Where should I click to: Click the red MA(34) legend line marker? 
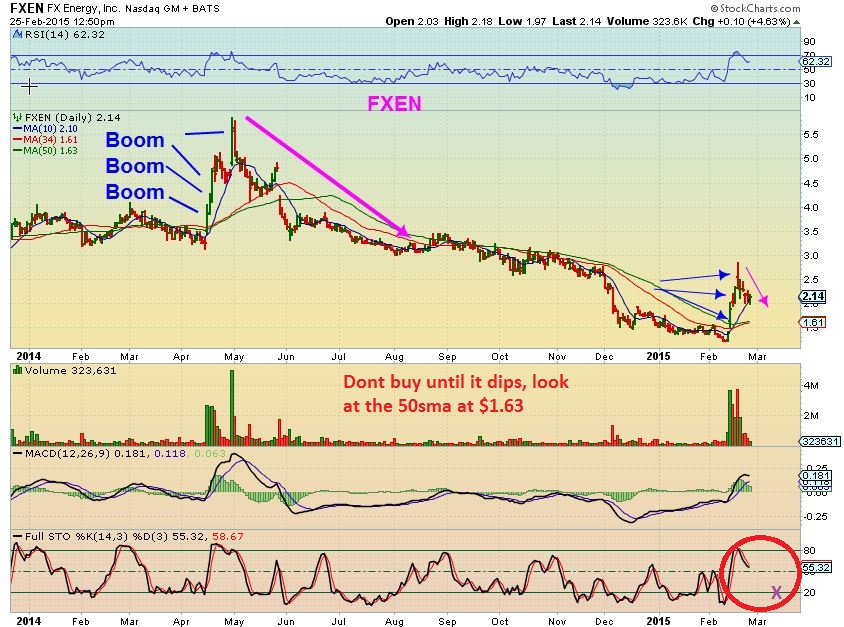(x=17, y=139)
